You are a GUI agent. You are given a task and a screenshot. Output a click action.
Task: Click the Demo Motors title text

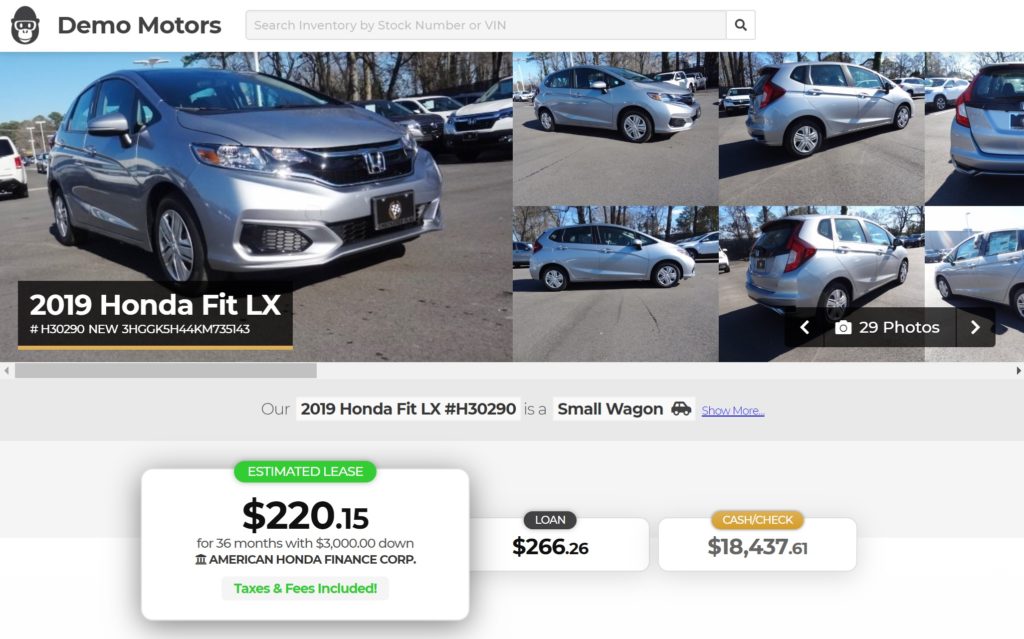pyautogui.click(x=139, y=25)
